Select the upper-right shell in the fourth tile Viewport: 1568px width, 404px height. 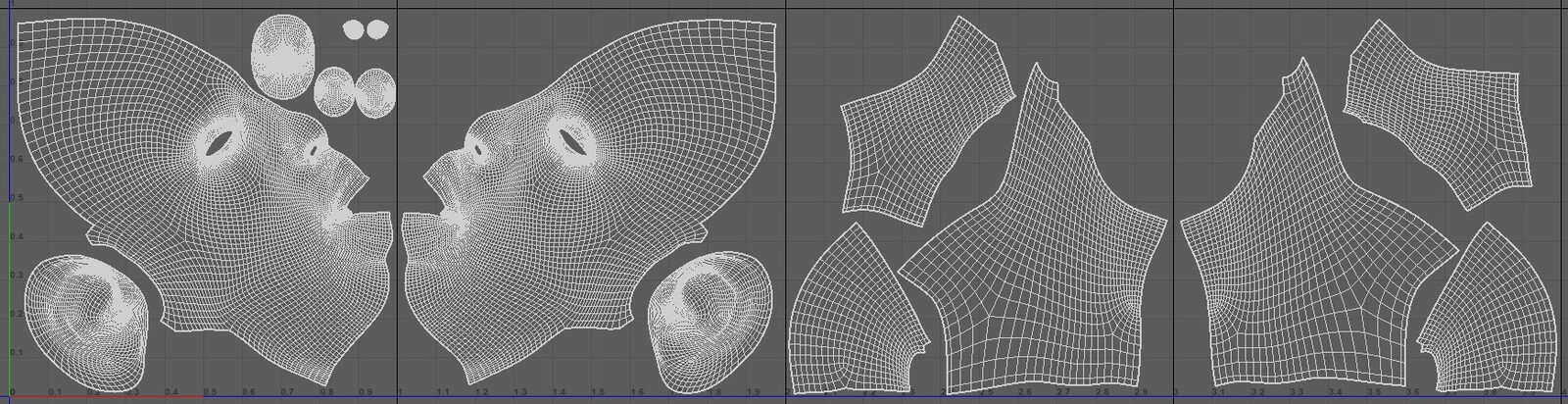coord(1439,113)
